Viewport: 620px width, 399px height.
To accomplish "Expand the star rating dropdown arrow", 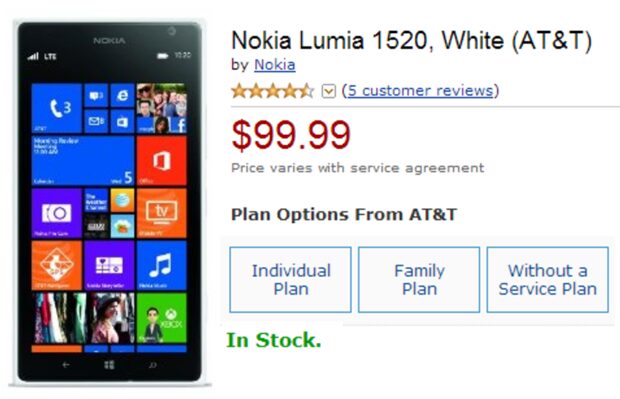I will pos(329,91).
